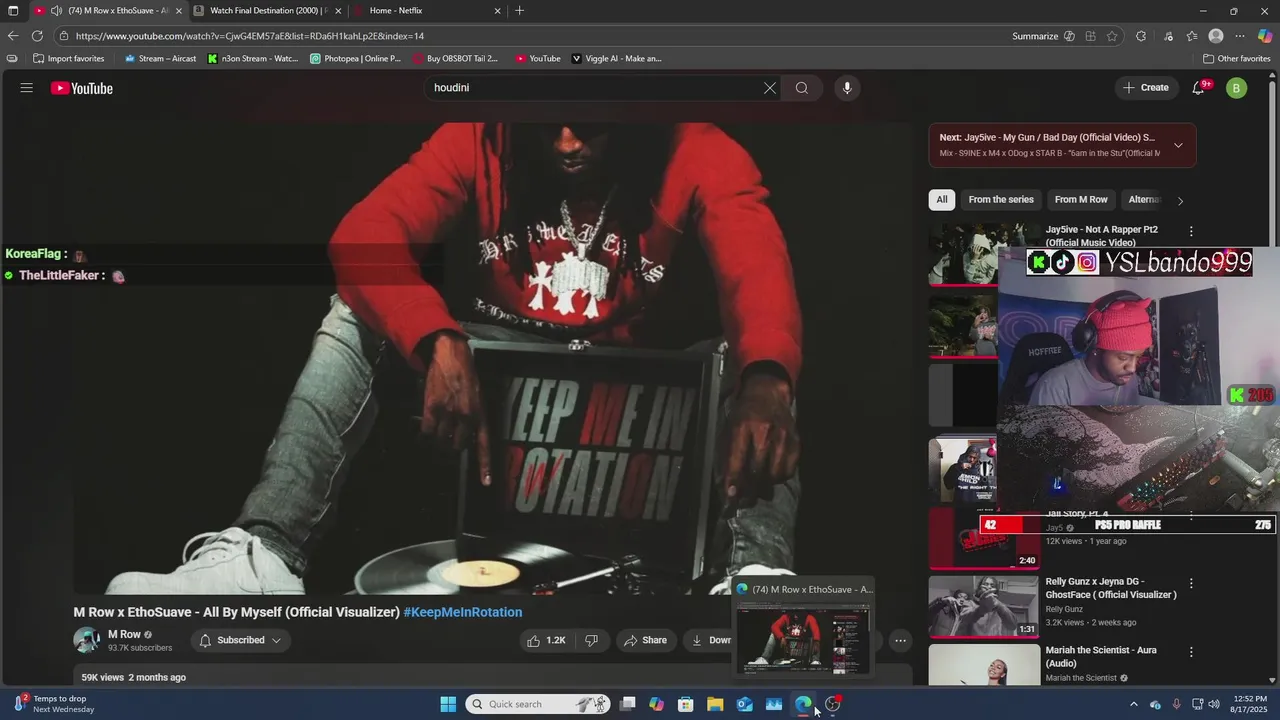This screenshot has height=720, width=1280.
Task: Switch to 'Watch Final Destination (2000)' tab
Action: pos(266,11)
